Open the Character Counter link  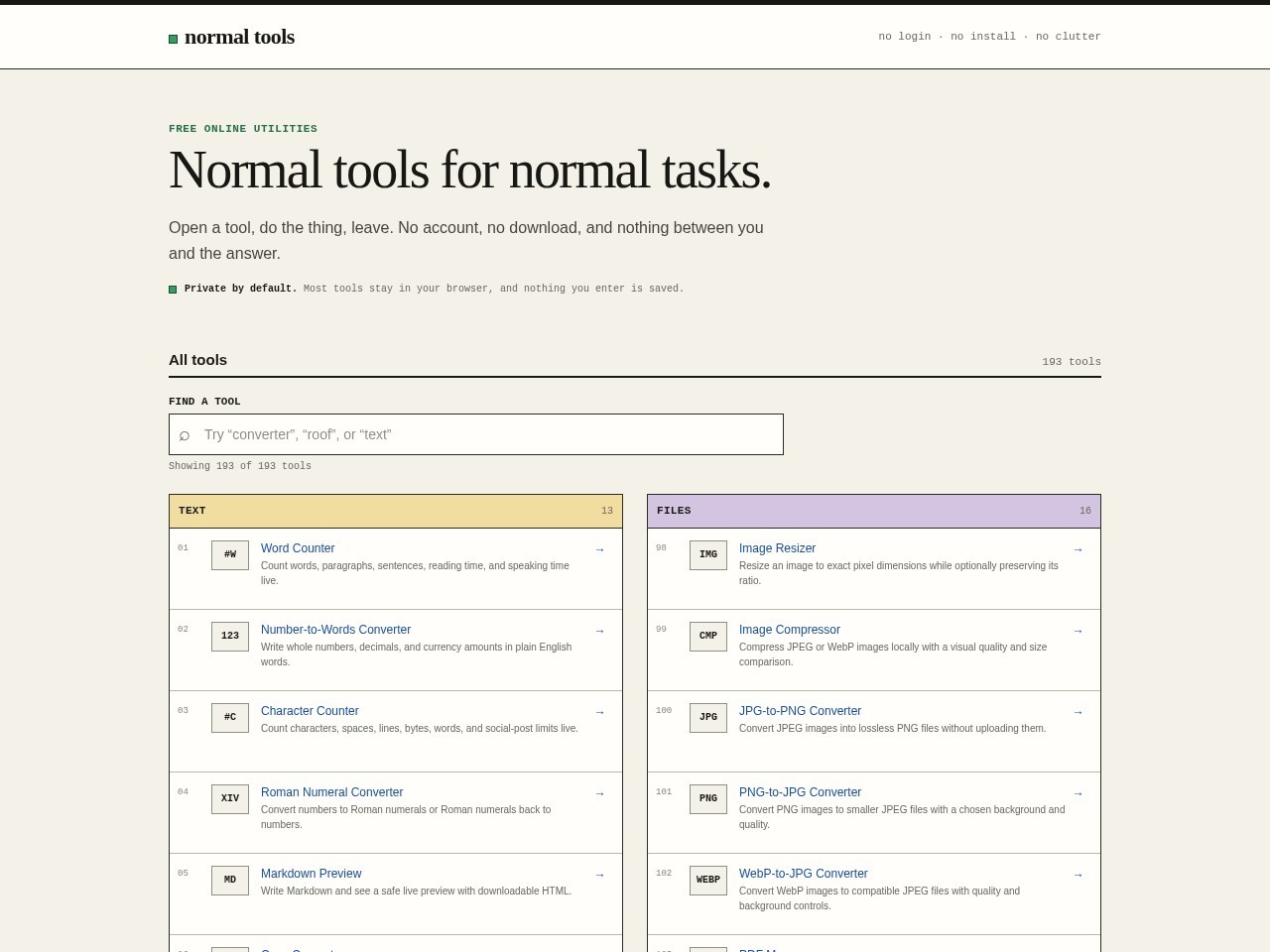click(x=310, y=711)
